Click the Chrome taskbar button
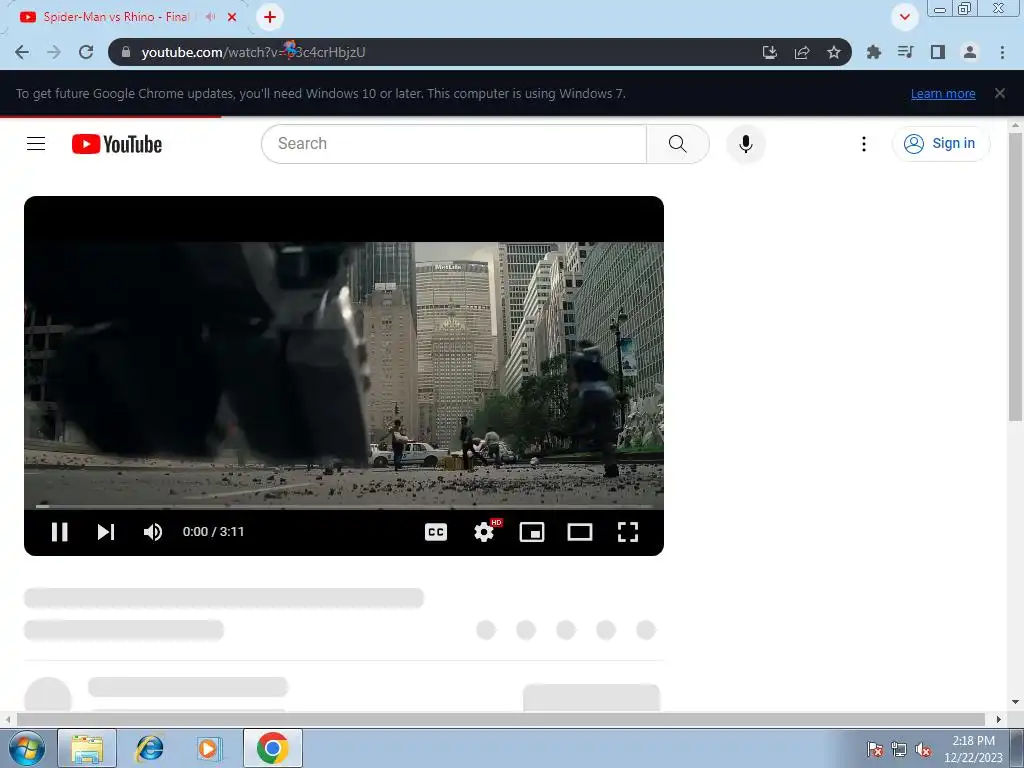Screen dimensions: 1024x768 click(272, 748)
